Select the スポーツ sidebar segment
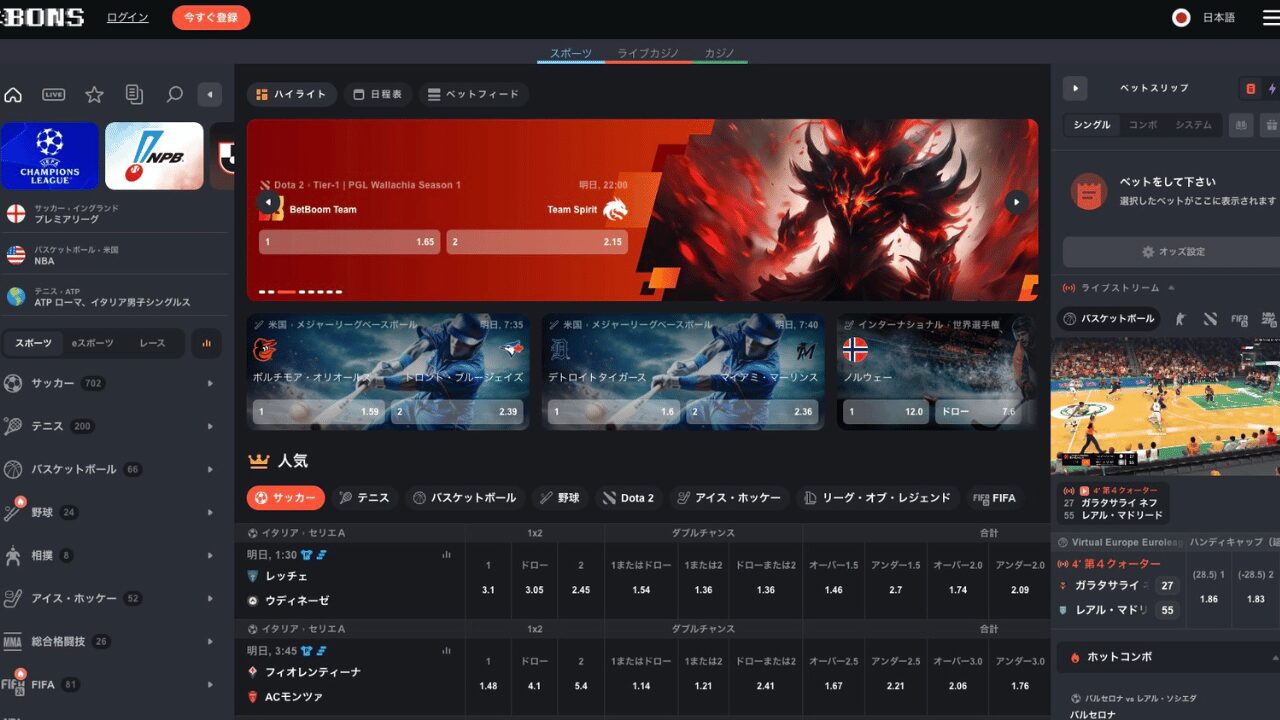Viewport: 1280px width, 720px height. [33, 343]
